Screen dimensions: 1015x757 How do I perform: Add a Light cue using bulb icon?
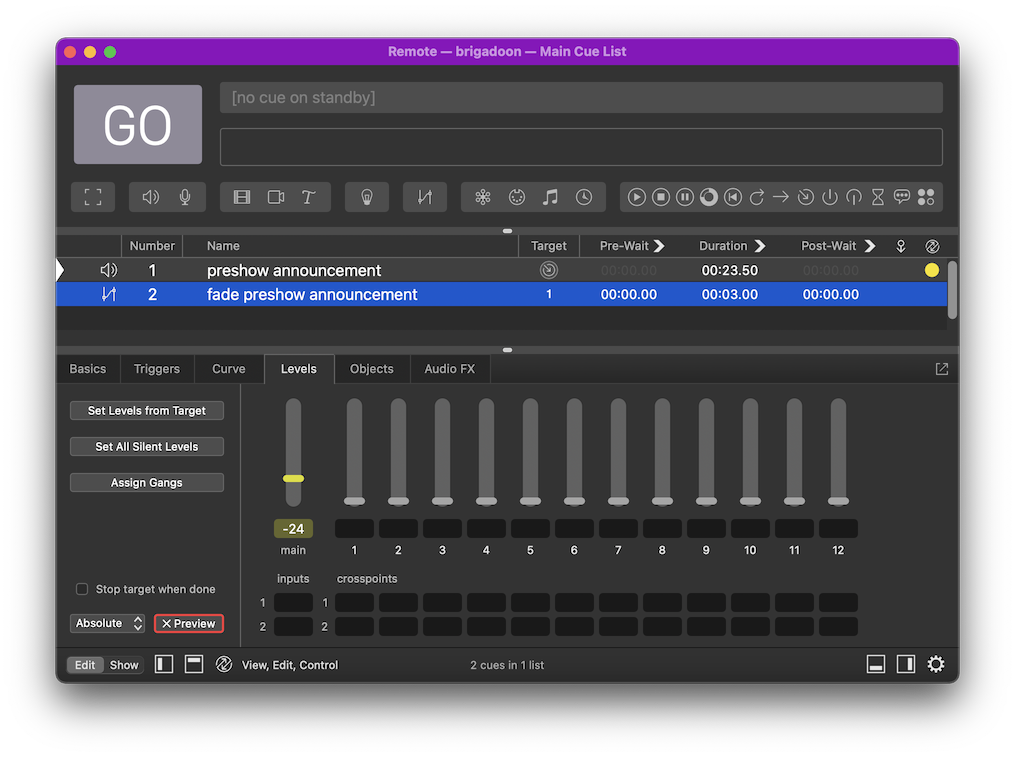click(367, 197)
